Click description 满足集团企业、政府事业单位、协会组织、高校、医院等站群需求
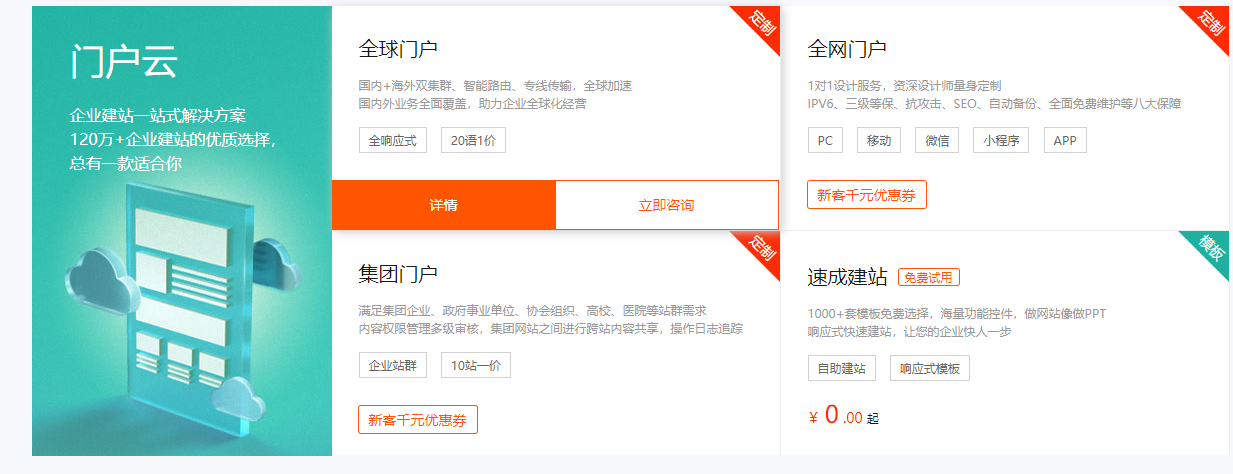The width and height of the screenshot is (1233, 474). pos(532,310)
